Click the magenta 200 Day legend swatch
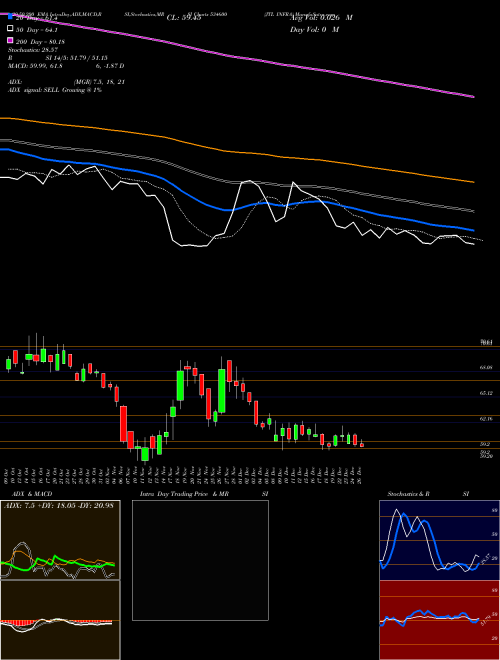This screenshot has height=660, width=500. click(10, 40)
